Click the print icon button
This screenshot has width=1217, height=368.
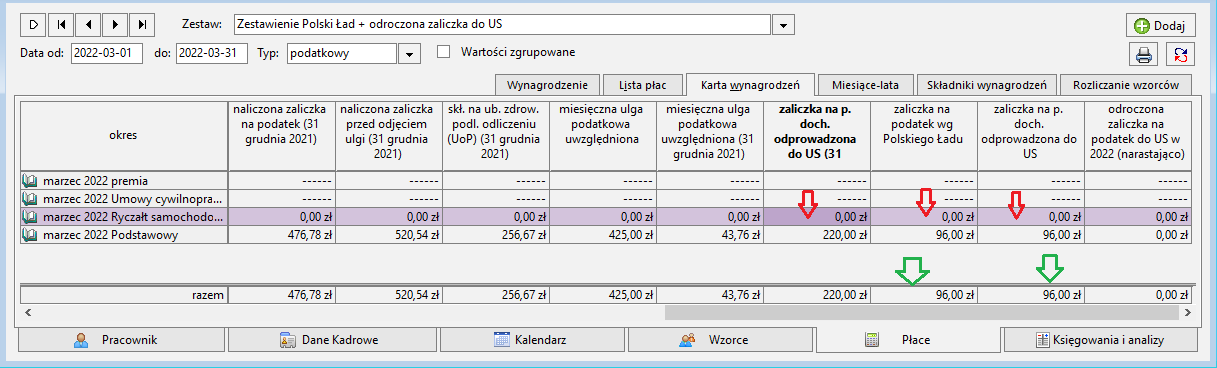pyautogui.click(x=1143, y=54)
